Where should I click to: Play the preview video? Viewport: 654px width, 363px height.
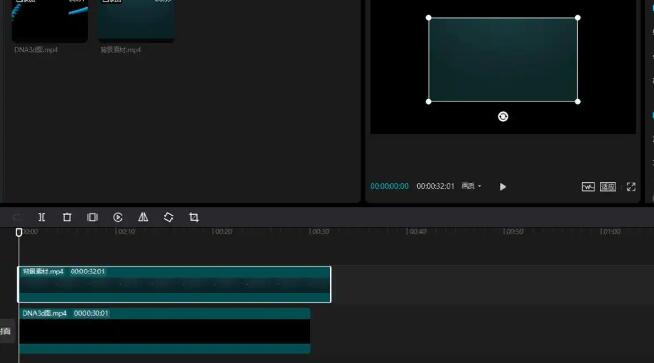coord(503,187)
